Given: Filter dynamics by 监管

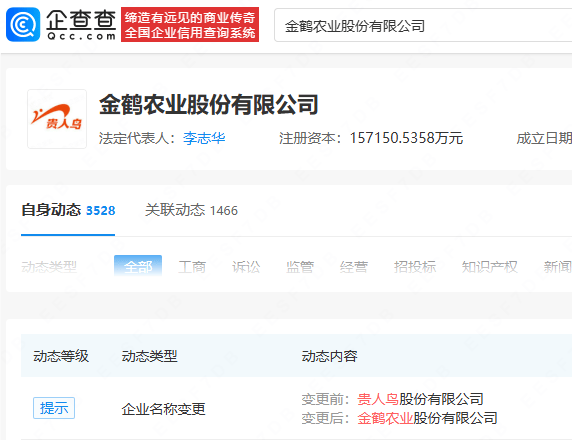Looking at the screenshot, I should 300,267.
